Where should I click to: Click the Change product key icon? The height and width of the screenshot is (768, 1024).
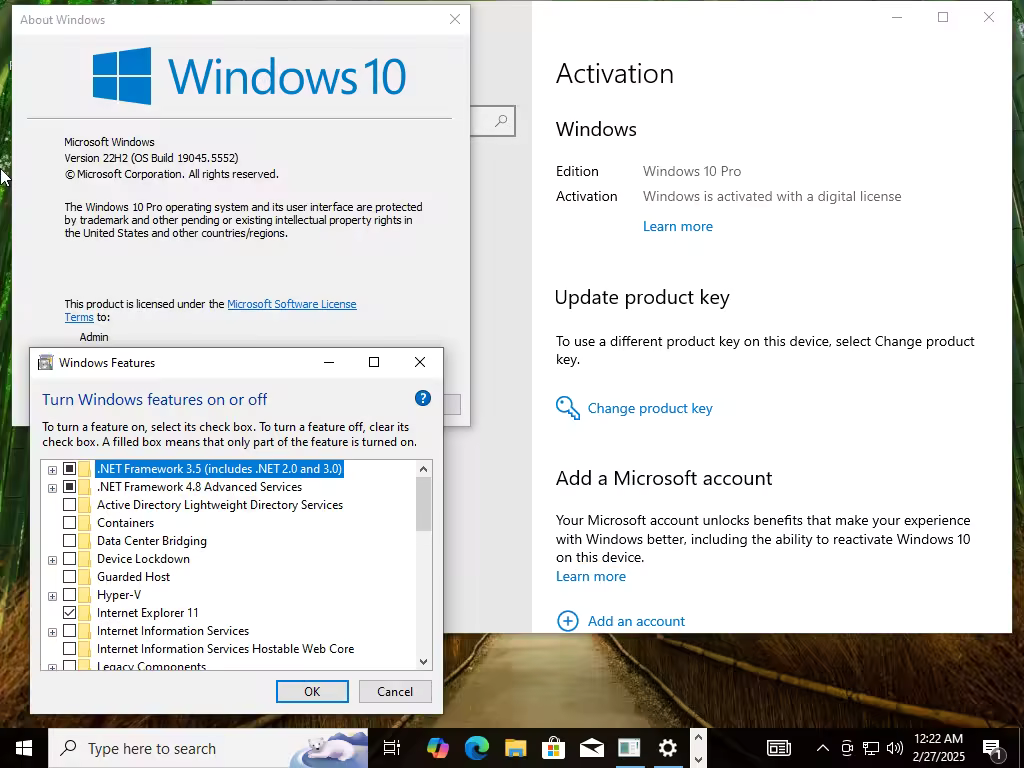click(568, 408)
